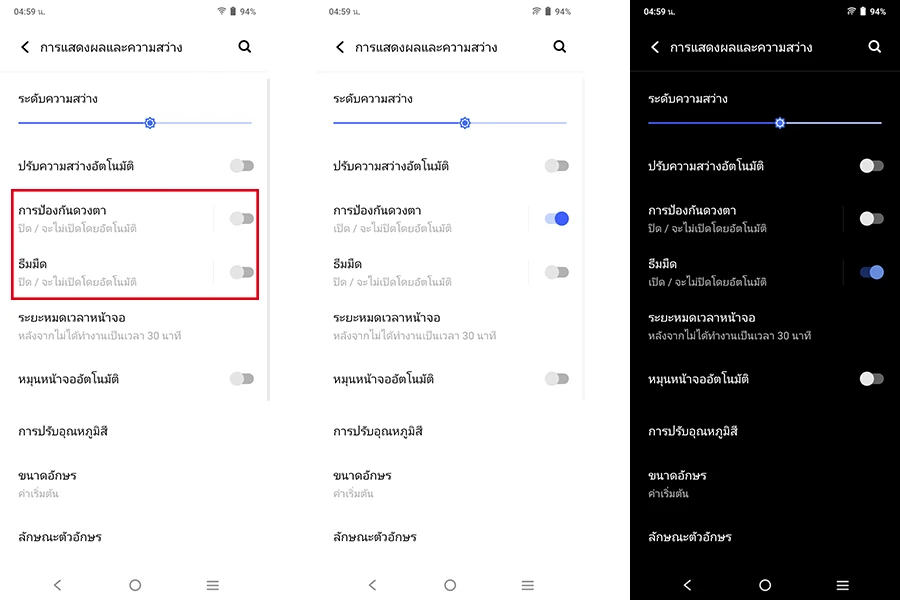Screen dimensions: 900x600
Task: Open search in the left screen
Action: pos(245,47)
